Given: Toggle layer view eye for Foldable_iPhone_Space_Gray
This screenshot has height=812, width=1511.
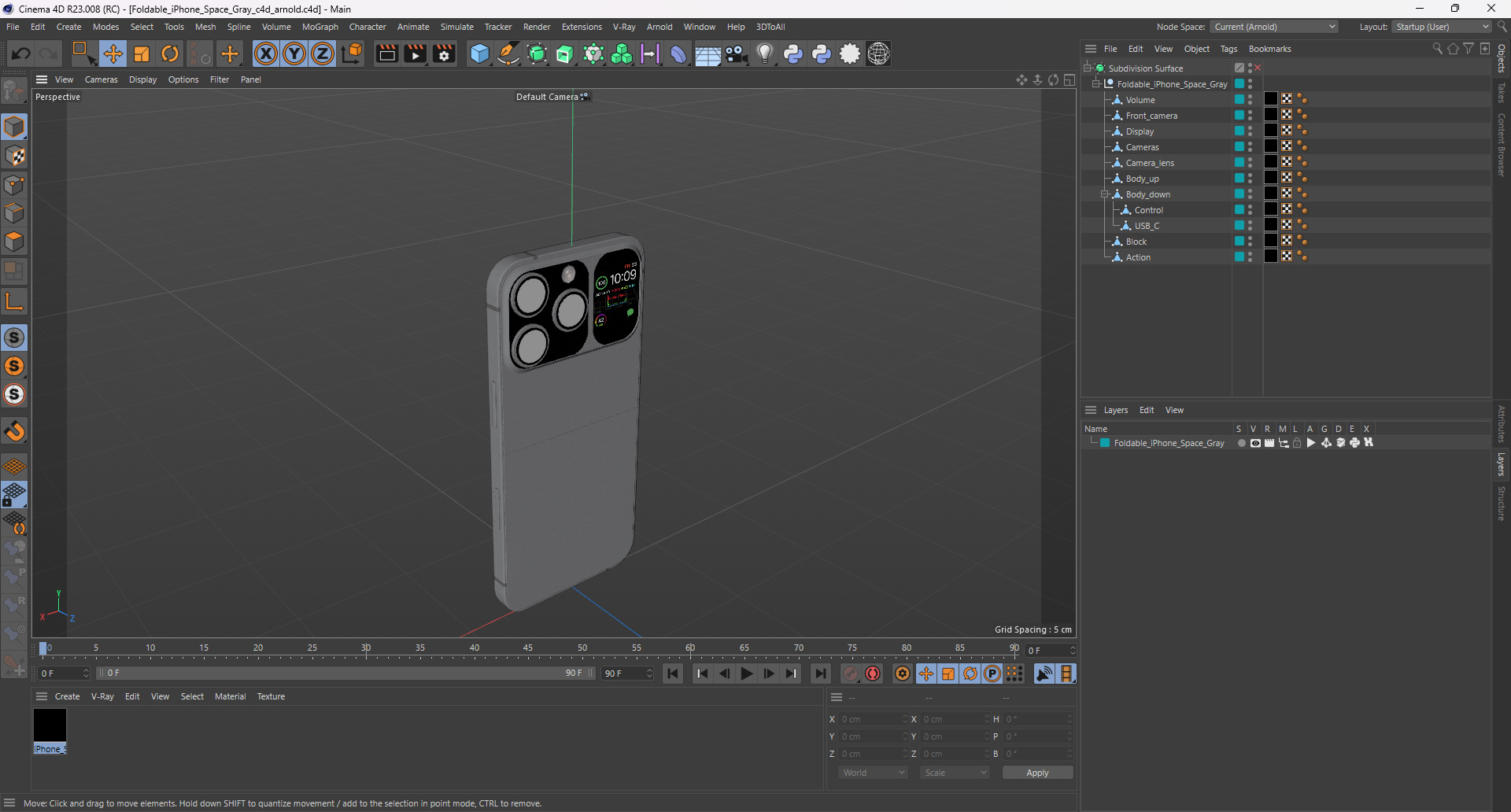Looking at the screenshot, I should [1255, 443].
